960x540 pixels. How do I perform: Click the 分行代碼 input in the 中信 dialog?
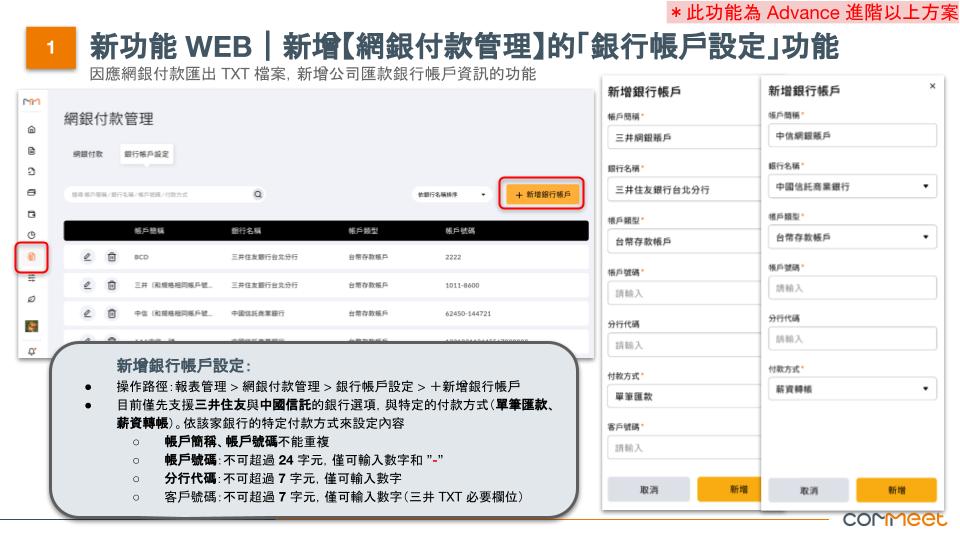point(852,339)
